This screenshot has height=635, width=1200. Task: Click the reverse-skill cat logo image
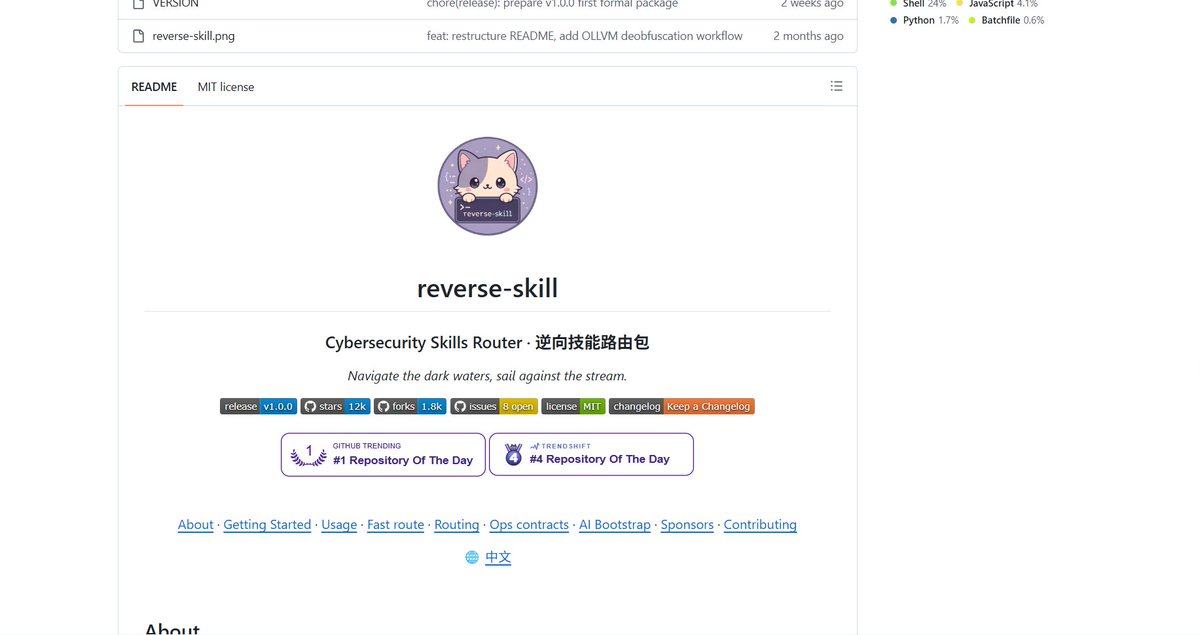[x=487, y=186]
